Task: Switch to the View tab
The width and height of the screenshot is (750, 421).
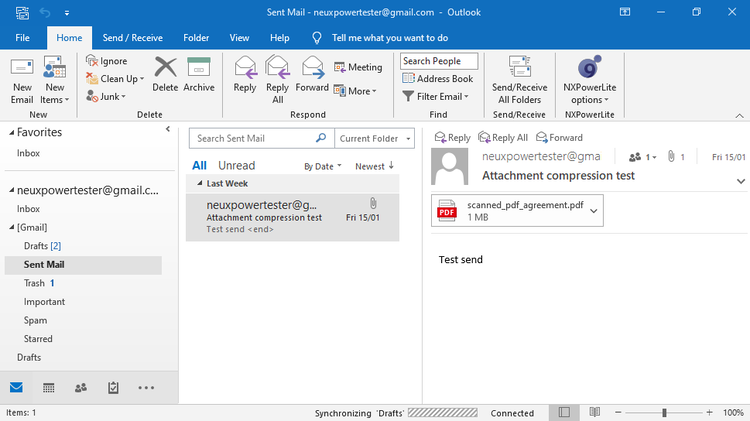Action: click(239, 38)
